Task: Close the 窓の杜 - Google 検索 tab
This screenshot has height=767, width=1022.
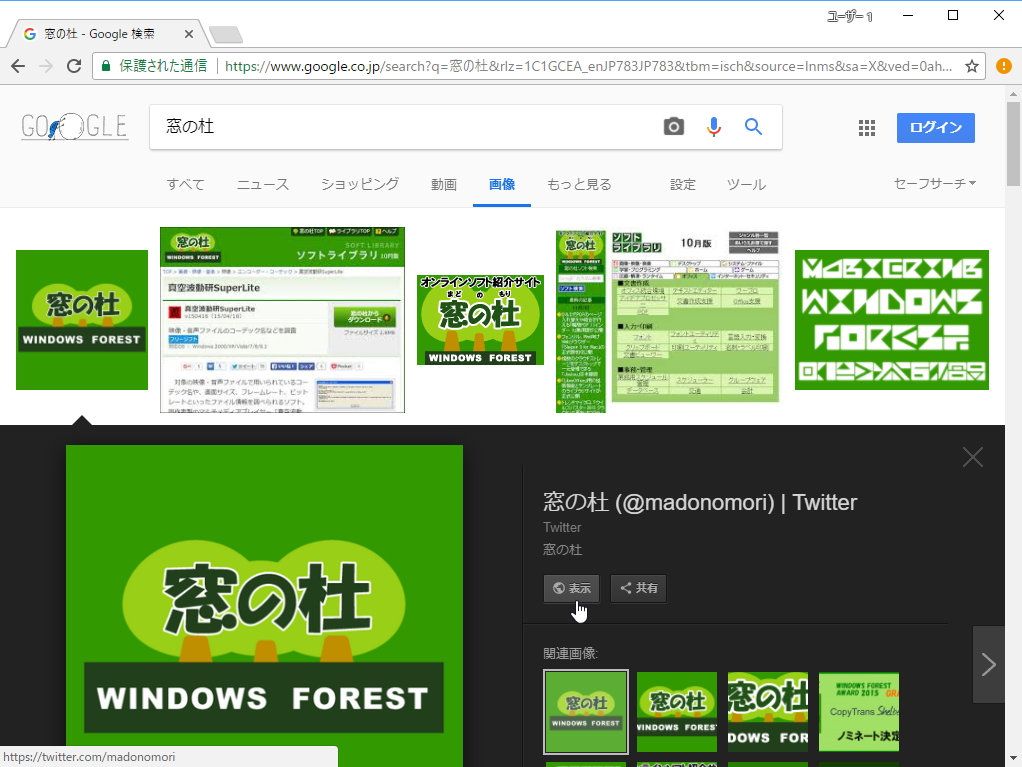Action: tap(188, 34)
